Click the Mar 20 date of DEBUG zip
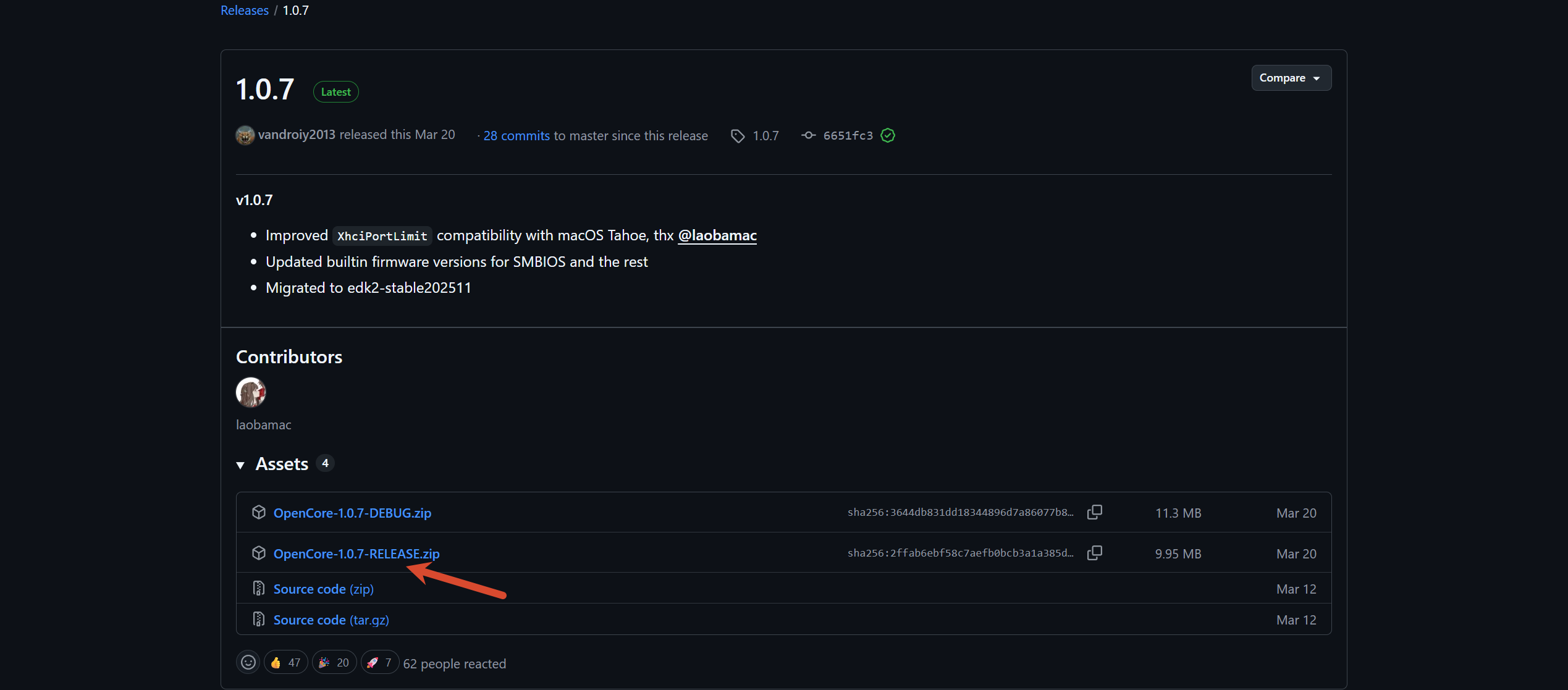 (x=1296, y=513)
